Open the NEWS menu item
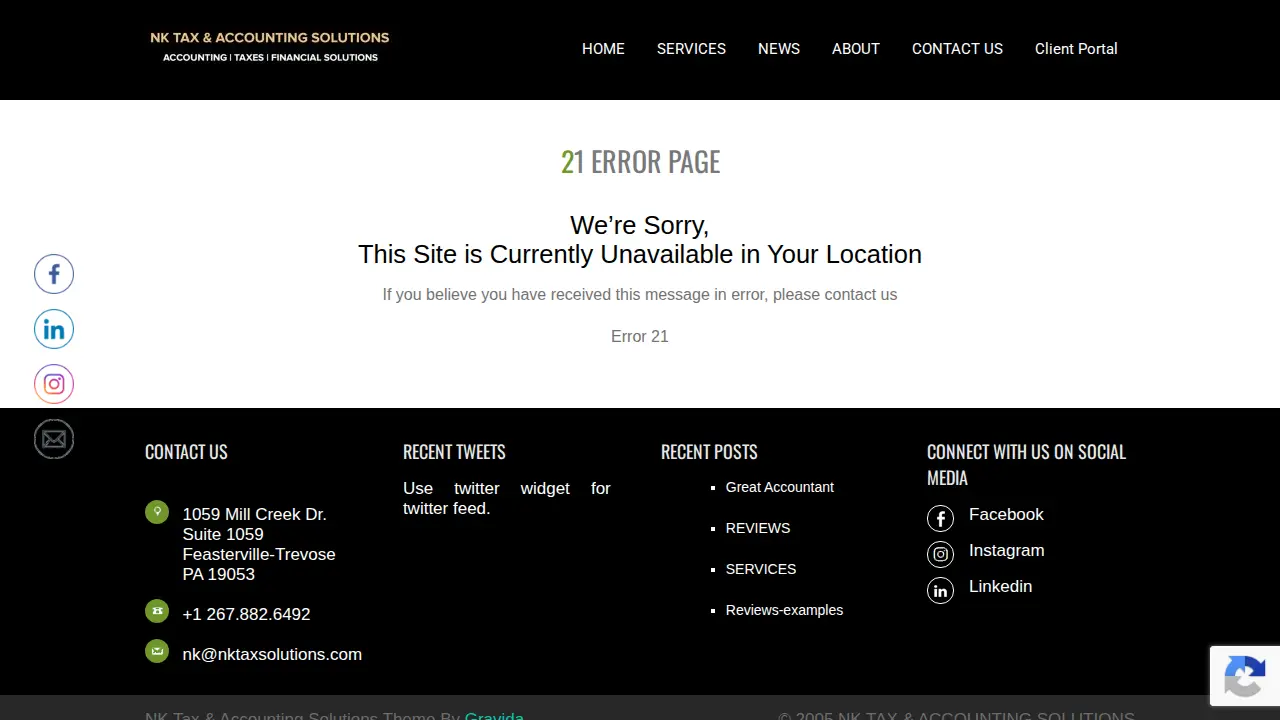 [779, 49]
